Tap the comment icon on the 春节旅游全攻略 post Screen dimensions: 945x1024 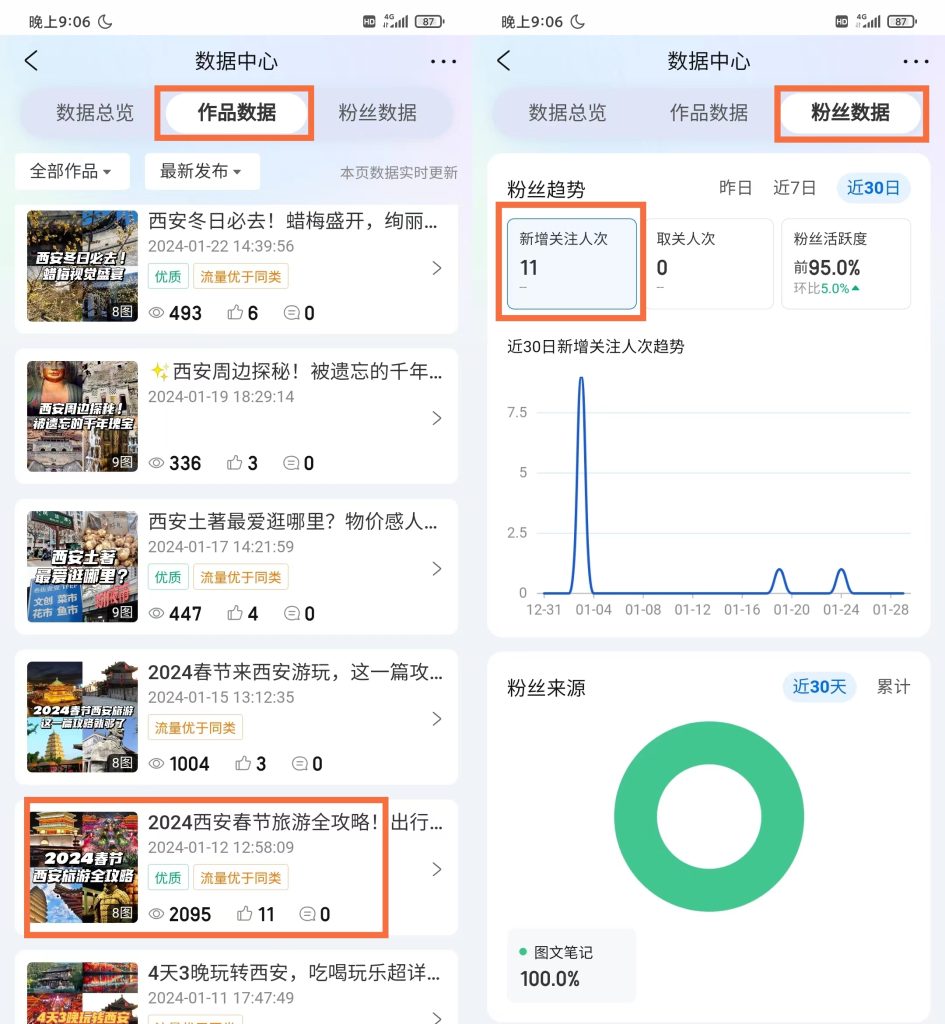pos(307,914)
